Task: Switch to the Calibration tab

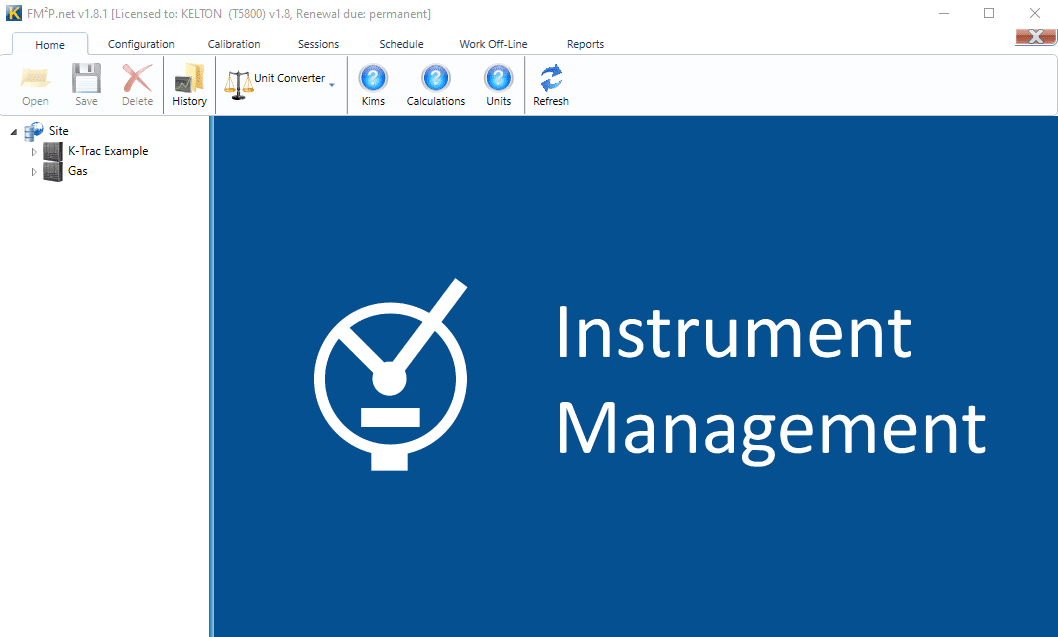Action: [x=233, y=44]
